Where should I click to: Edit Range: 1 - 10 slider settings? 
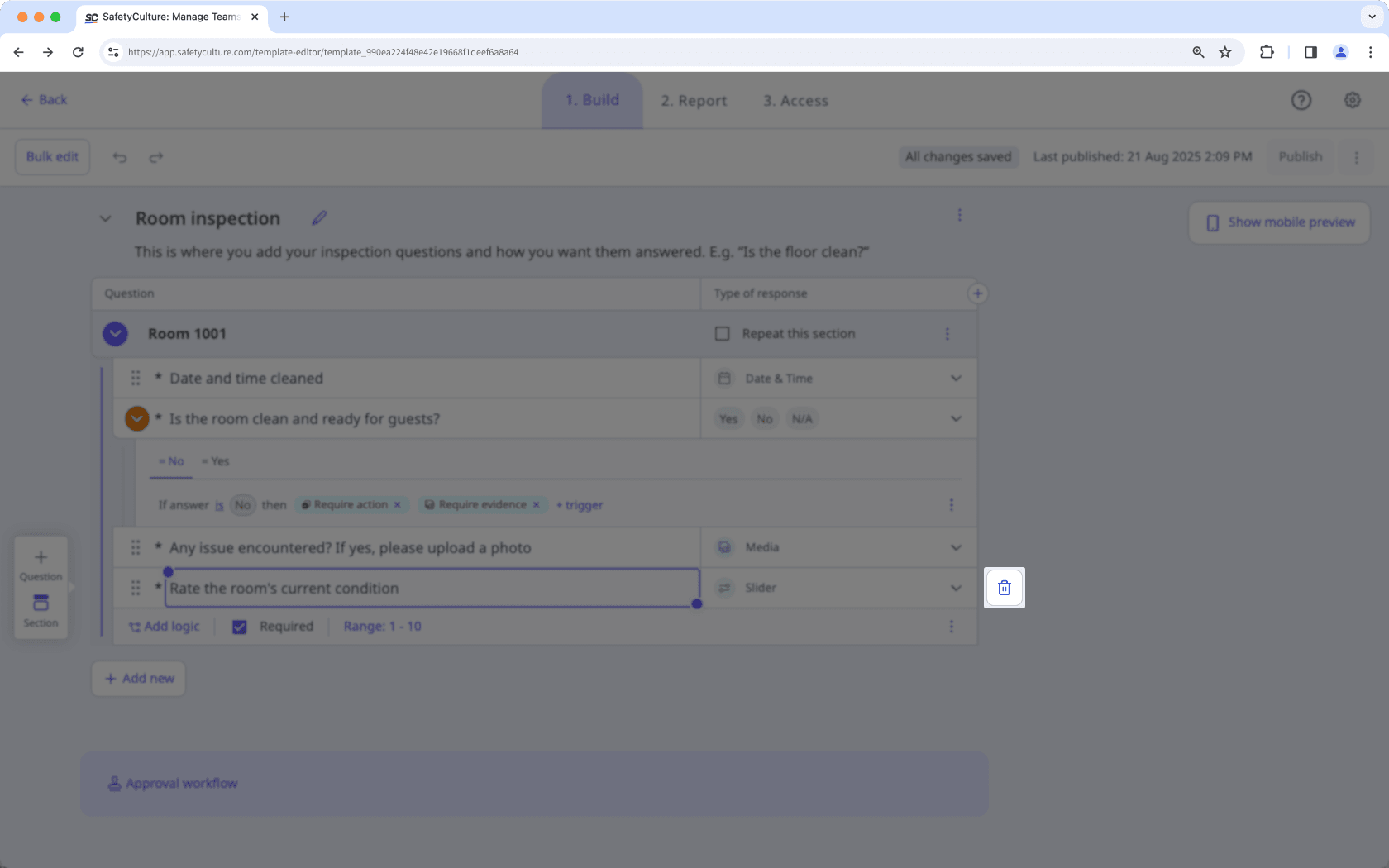pyautogui.click(x=383, y=627)
